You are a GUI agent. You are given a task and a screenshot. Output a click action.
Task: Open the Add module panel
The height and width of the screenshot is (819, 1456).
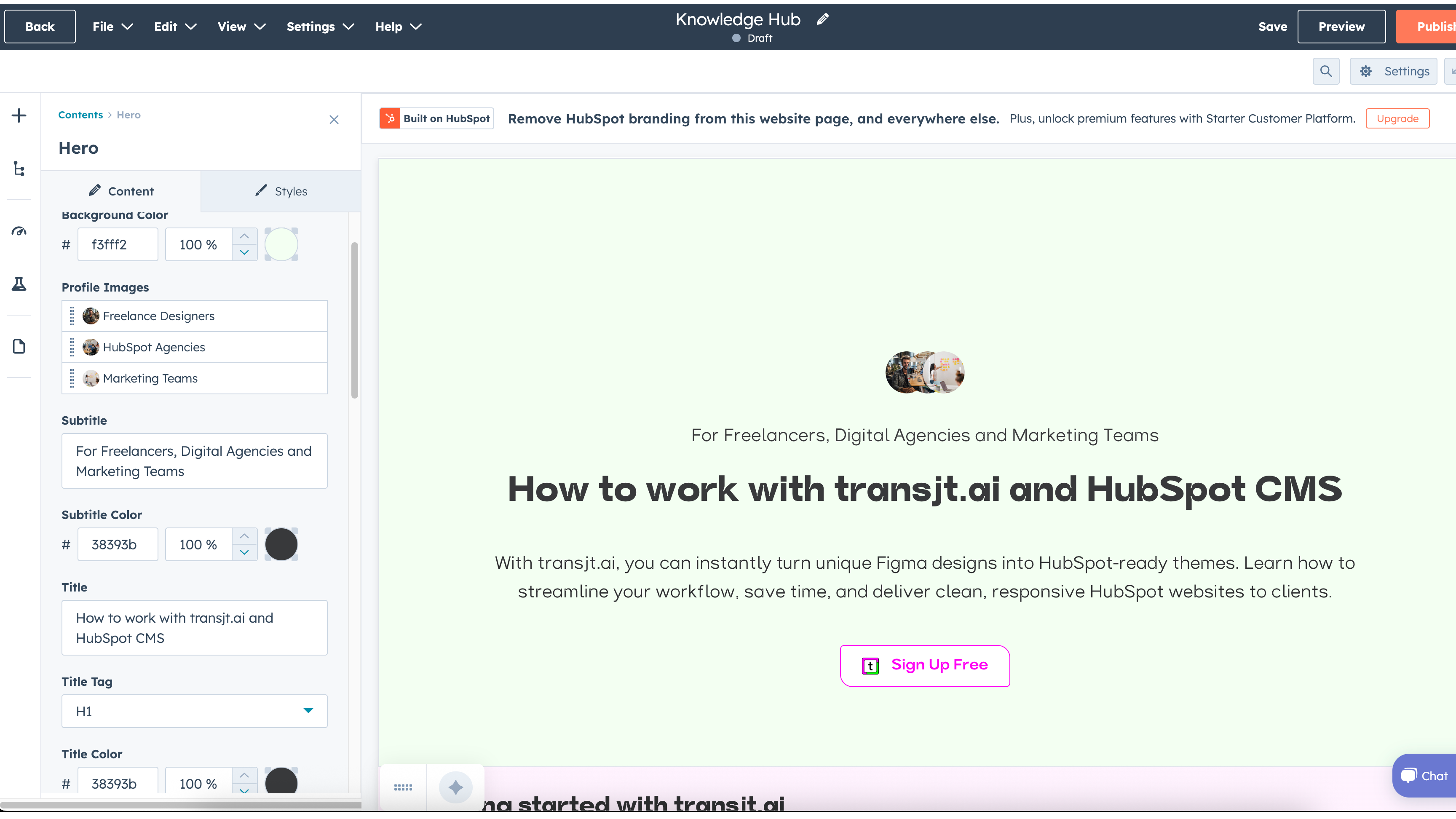[x=19, y=115]
